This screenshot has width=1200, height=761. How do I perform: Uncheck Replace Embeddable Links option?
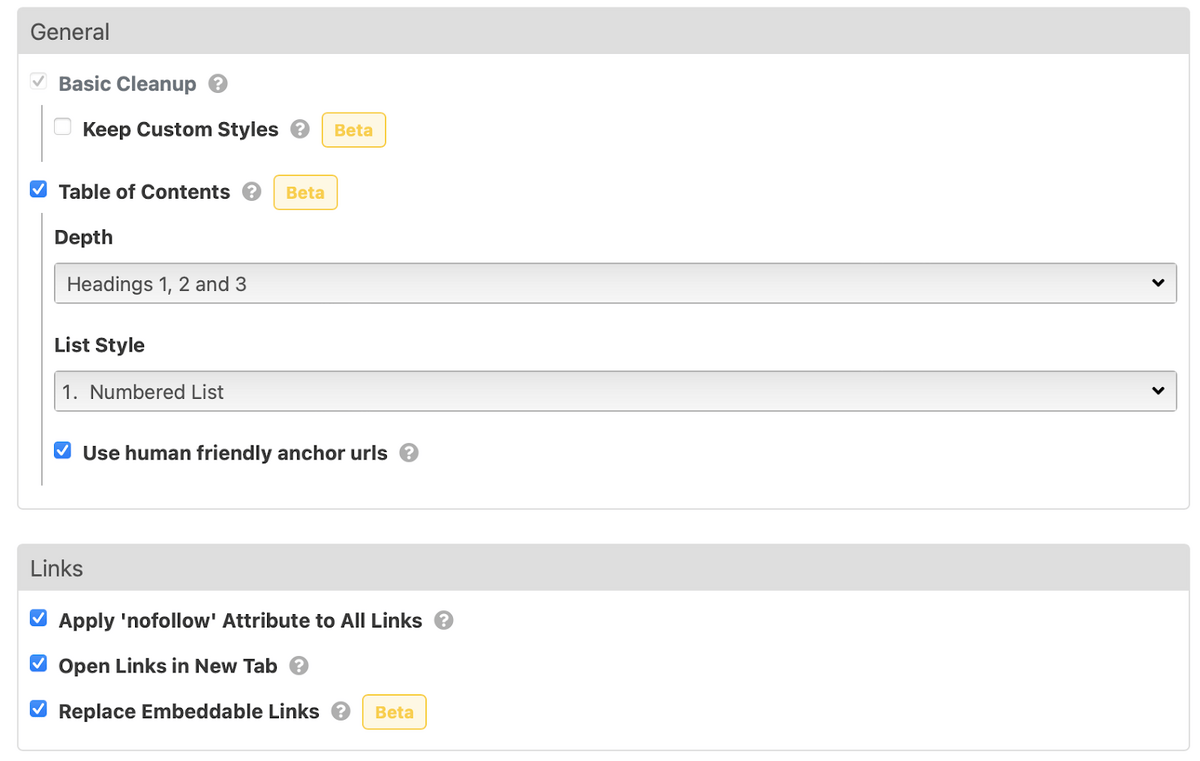[39, 709]
